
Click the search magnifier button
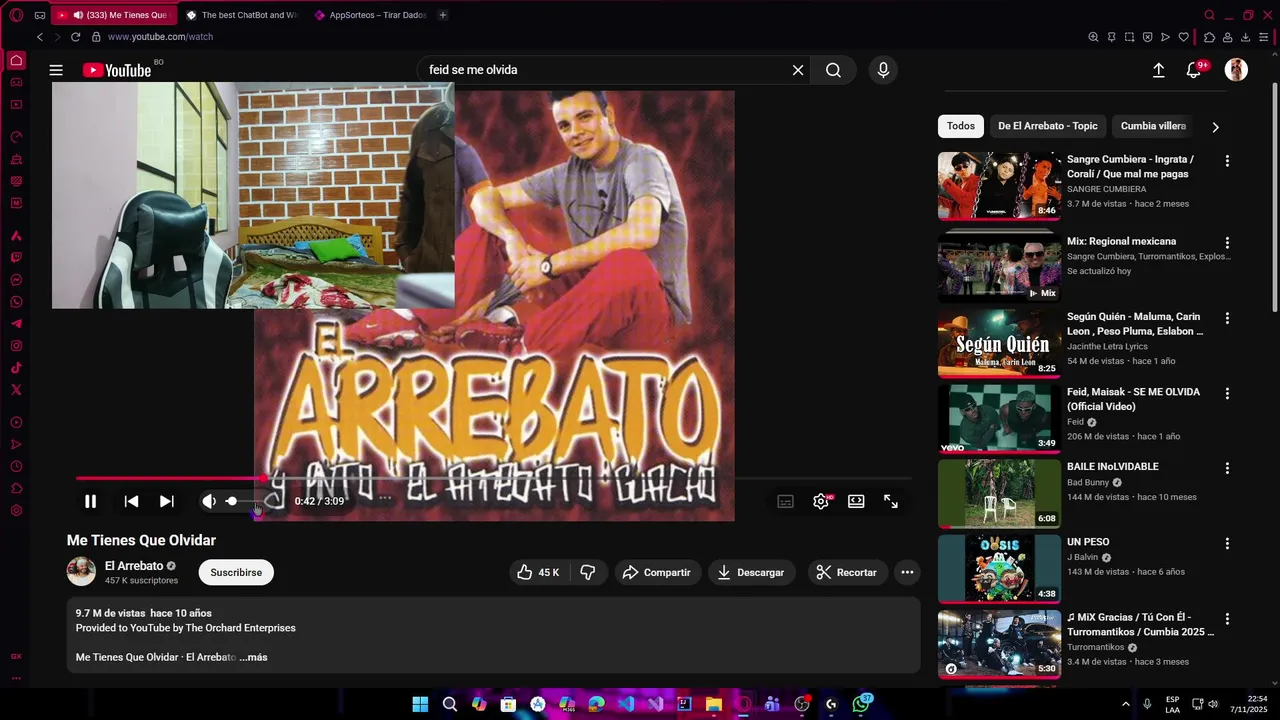(833, 70)
